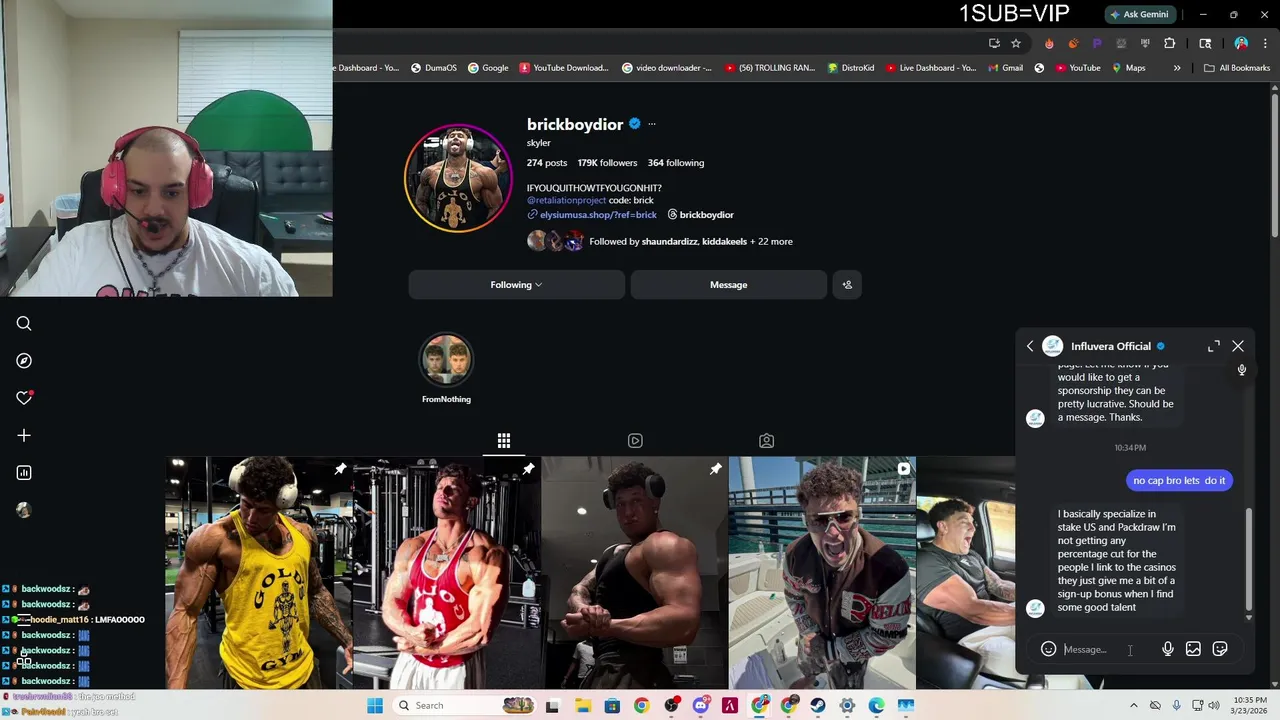1280x720 pixels.
Task: Click the page vertical scrollbar
Action: 1274,165
